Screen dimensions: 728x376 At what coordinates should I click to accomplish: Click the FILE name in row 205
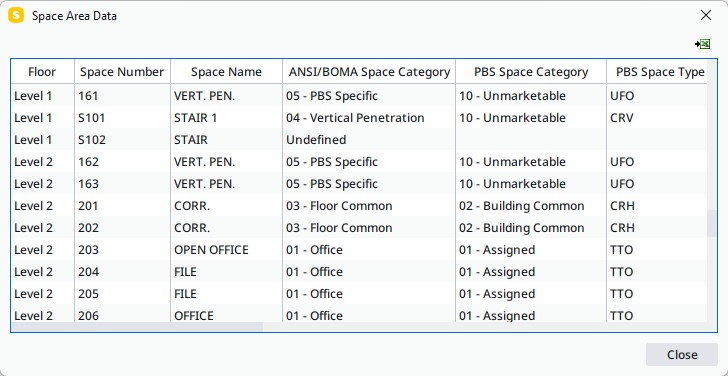tap(226, 294)
